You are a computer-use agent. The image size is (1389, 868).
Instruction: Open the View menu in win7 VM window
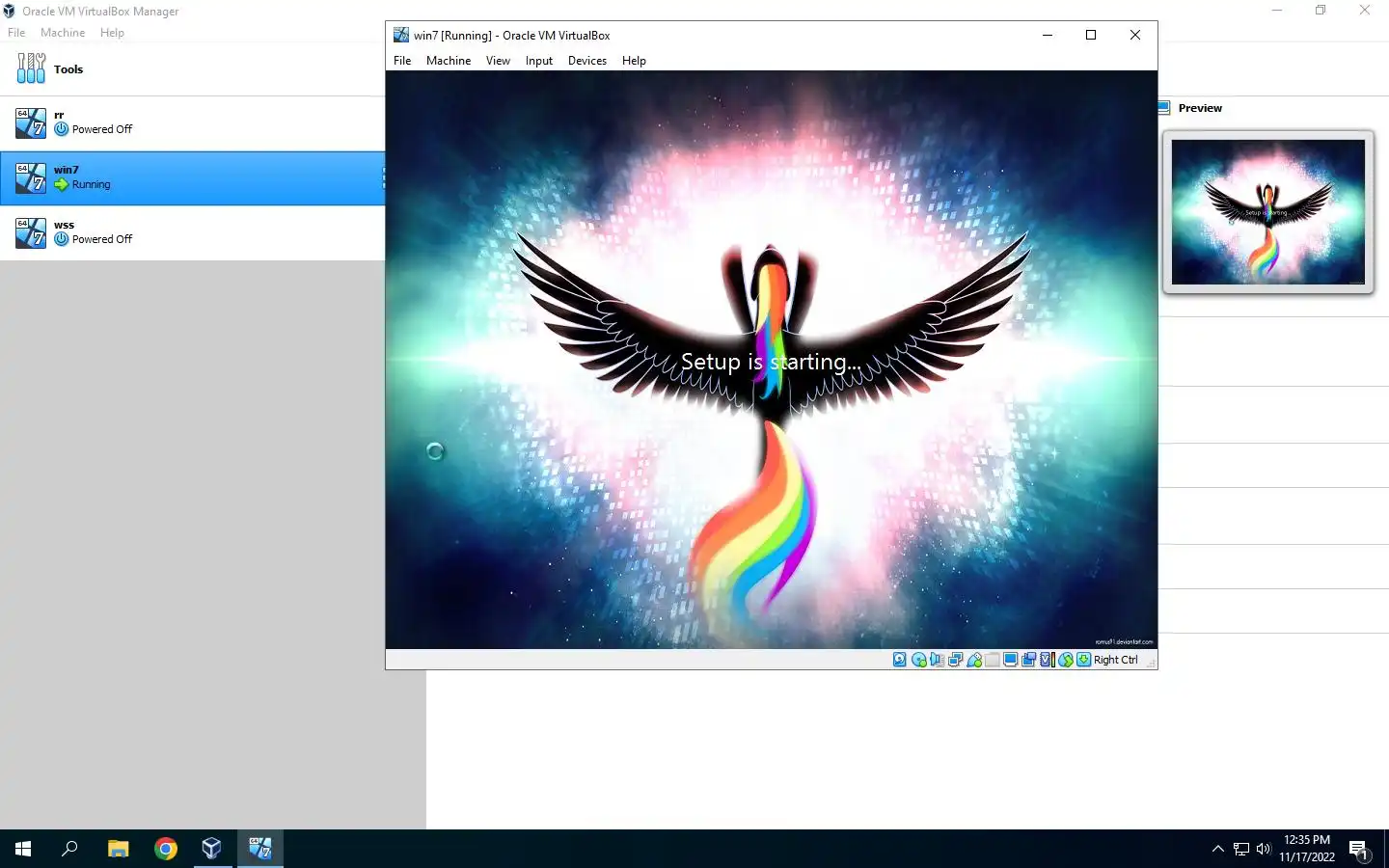tap(498, 61)
